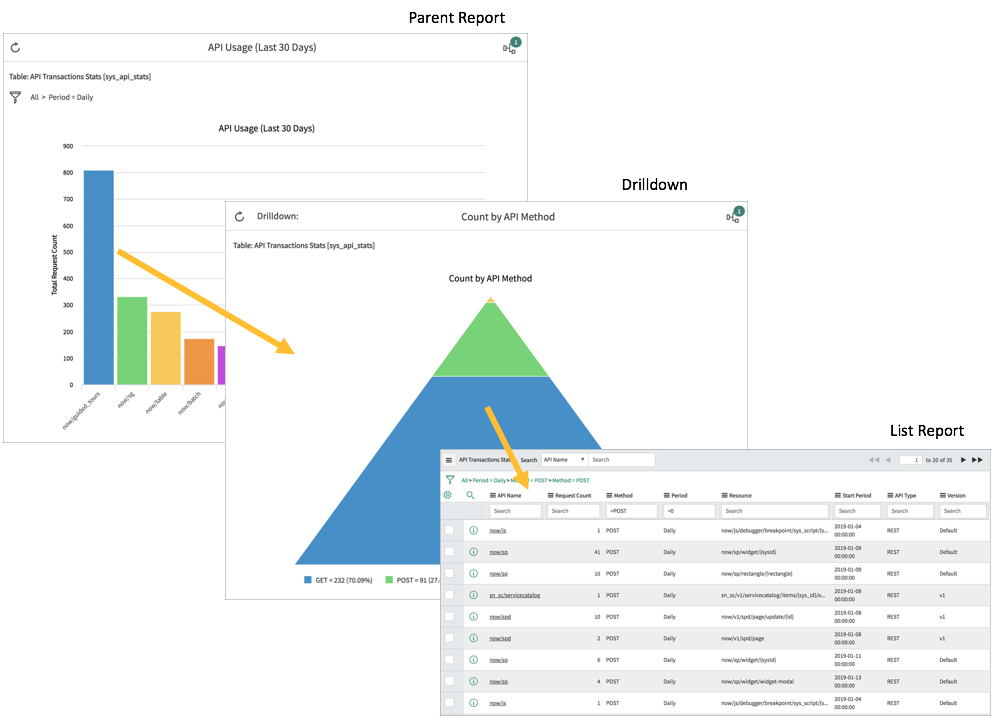
Task: Click the info icon on the now/sp row
Action: [x=473, y=551]
